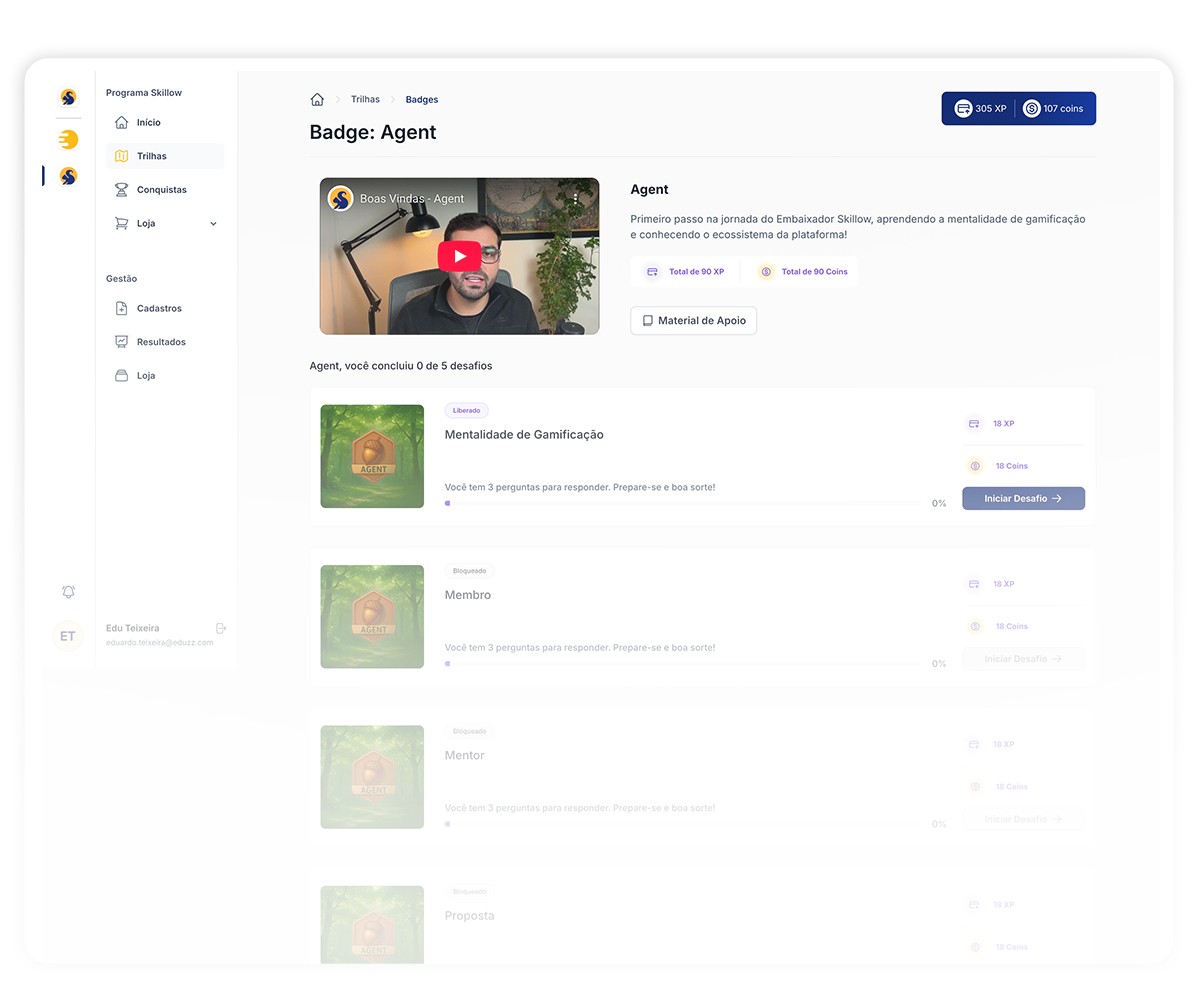
Task: Click the ET user avatar
Action: 68,636
